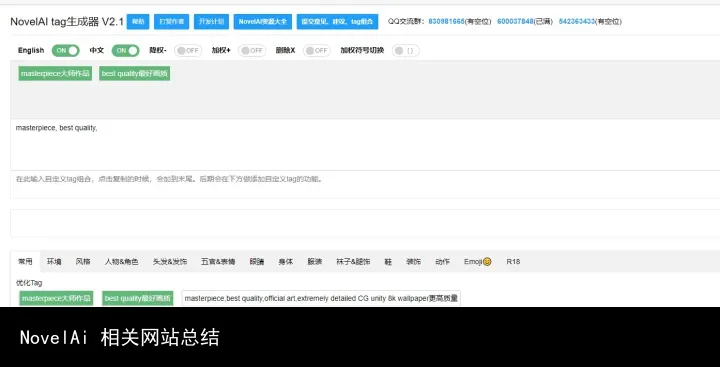Open the 袜子&腿饰 tab

point(353,262)
